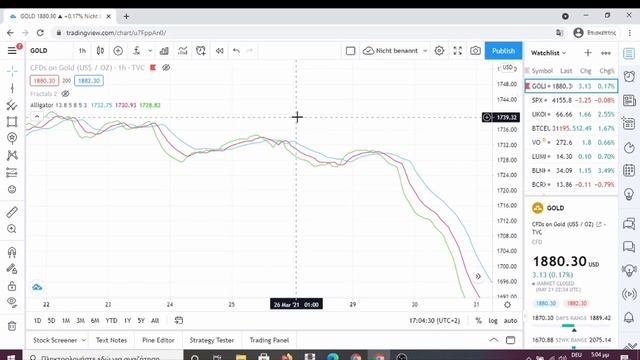
Task: Open the Strategy Tester tab
Action: tap(211, 340)
